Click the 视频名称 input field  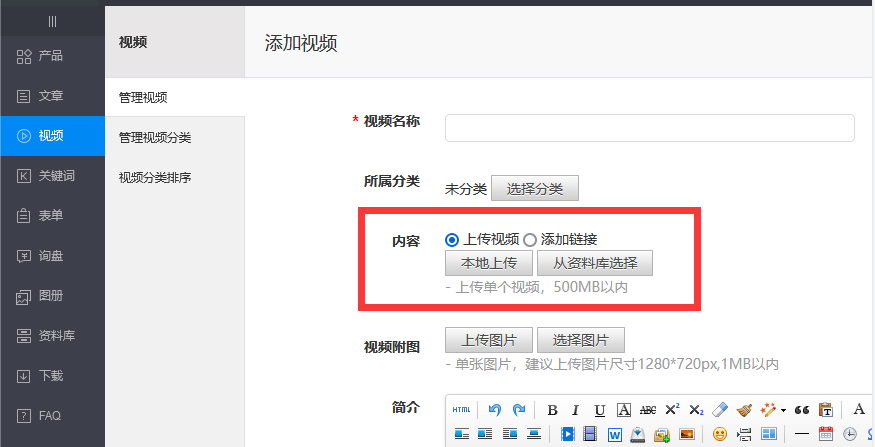point(649,128)
